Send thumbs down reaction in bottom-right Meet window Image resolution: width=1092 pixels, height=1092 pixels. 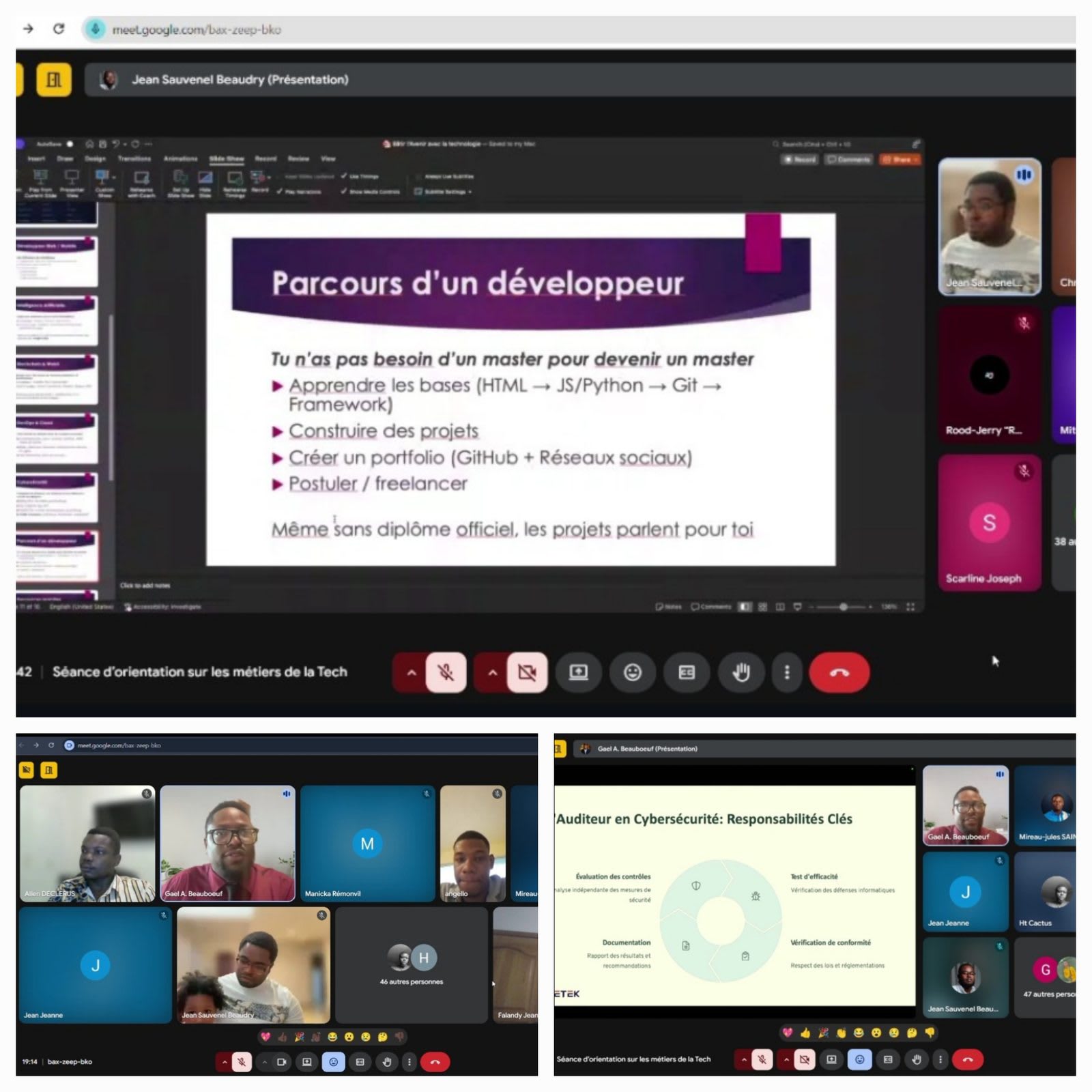pyautogui.click(x=930, y=1033)
